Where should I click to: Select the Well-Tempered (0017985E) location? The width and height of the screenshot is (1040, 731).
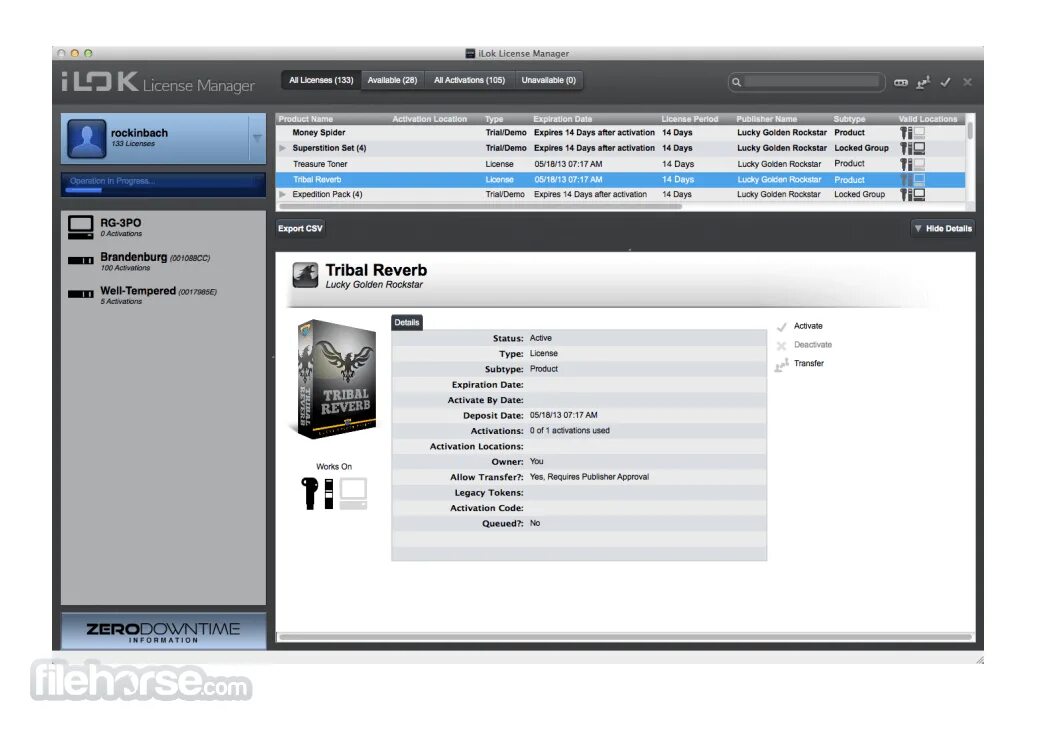163,295
